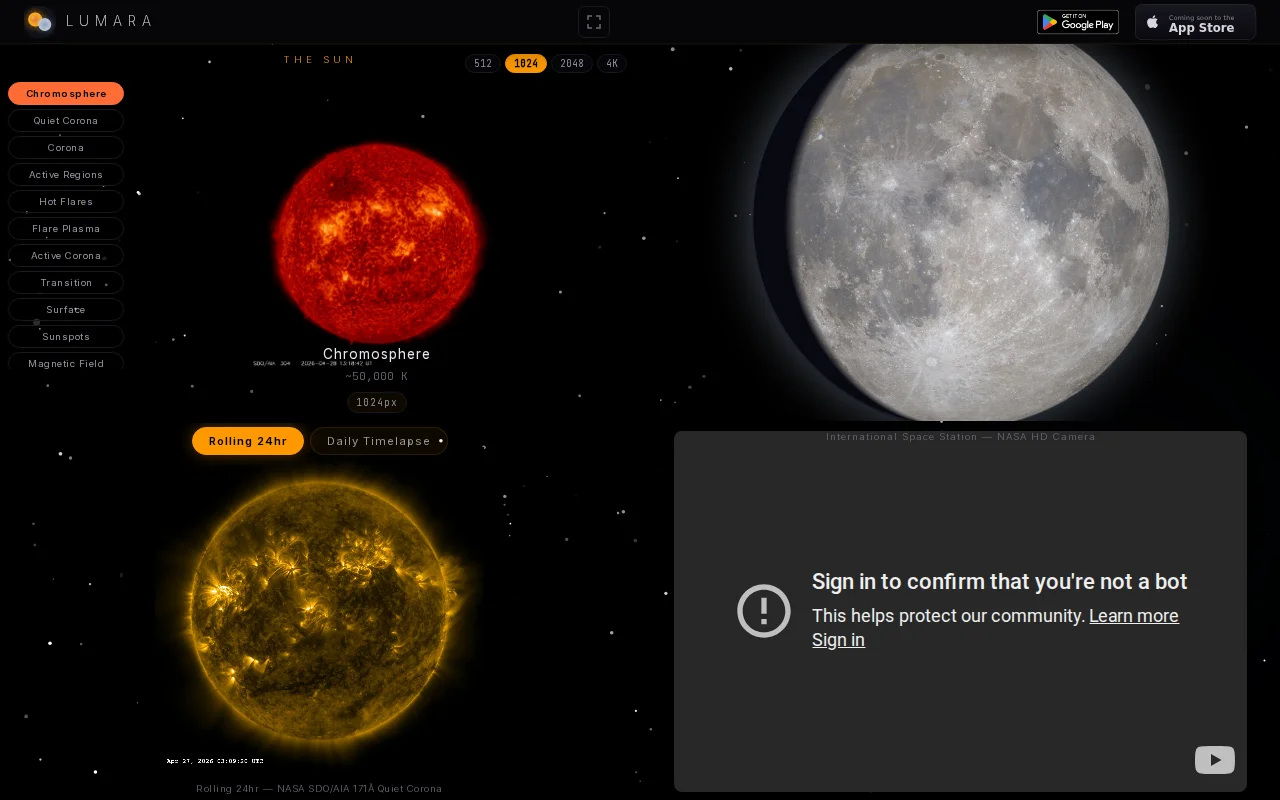The image size is (1280, 800).
Task: Set resolution to 4K
Action: point(612,64)
